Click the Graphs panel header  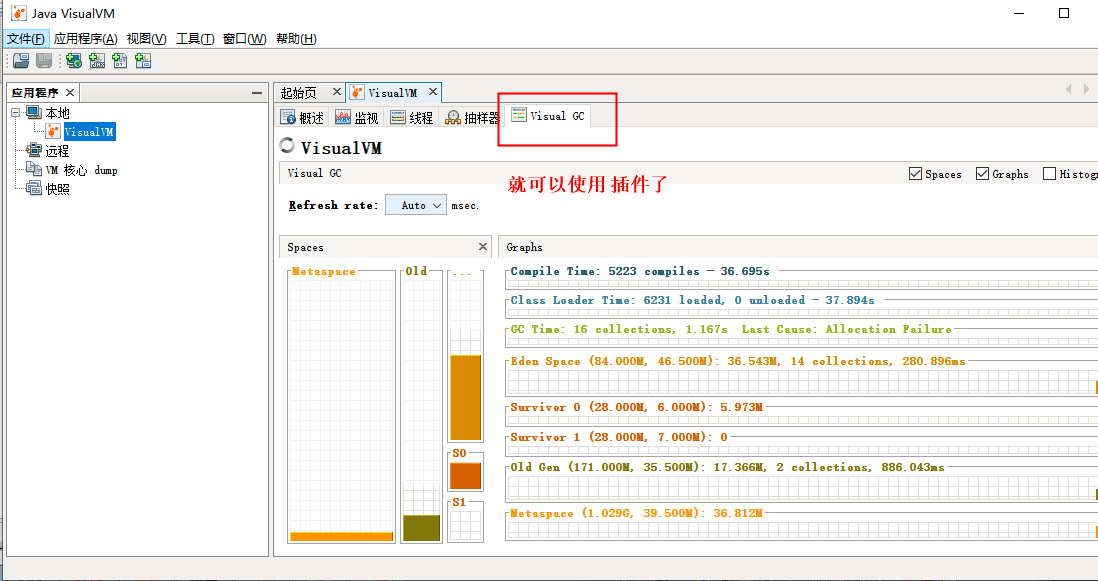(x=798, y=247)
